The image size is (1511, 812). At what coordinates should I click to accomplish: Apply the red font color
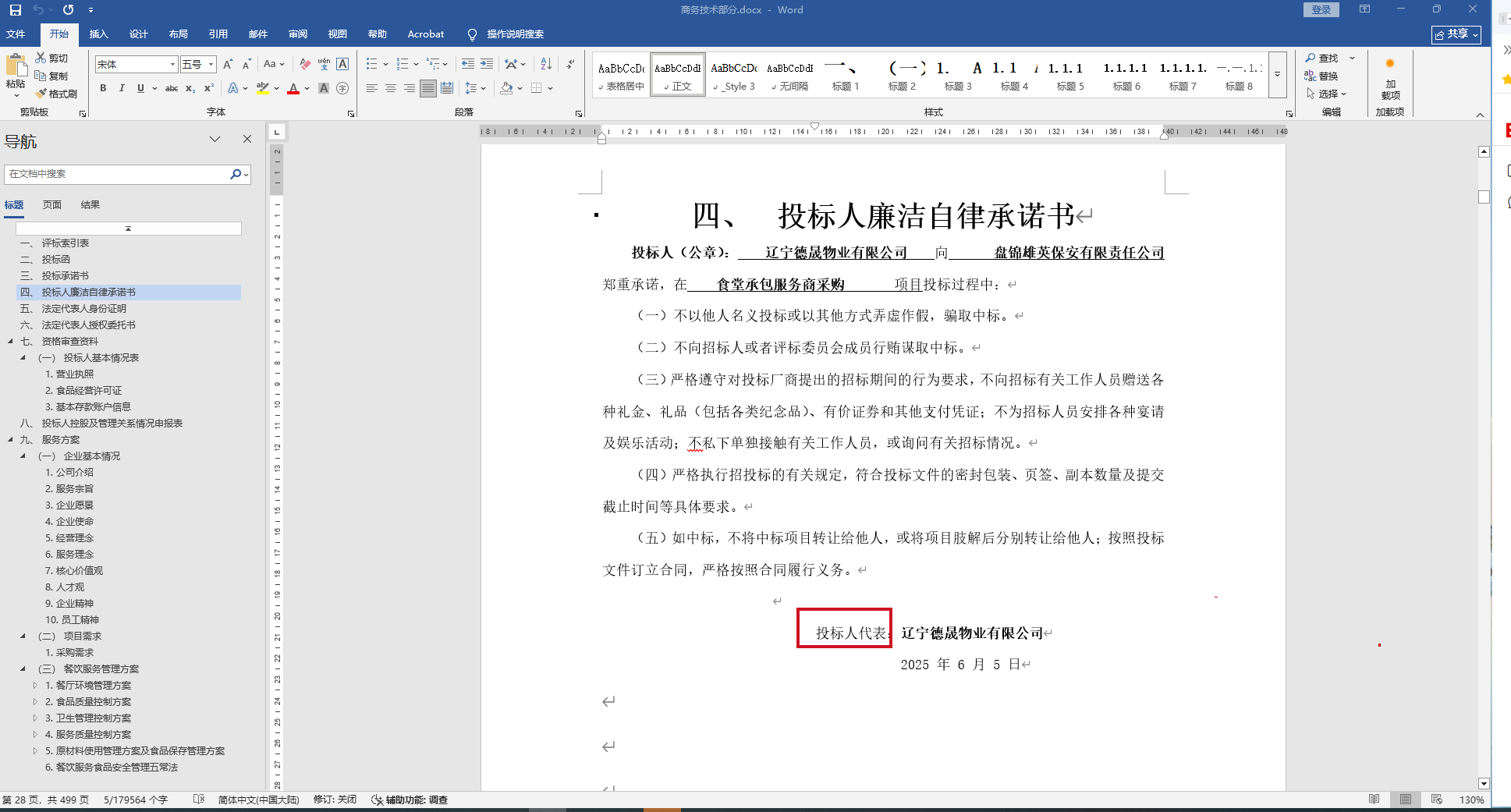[293, 88]
